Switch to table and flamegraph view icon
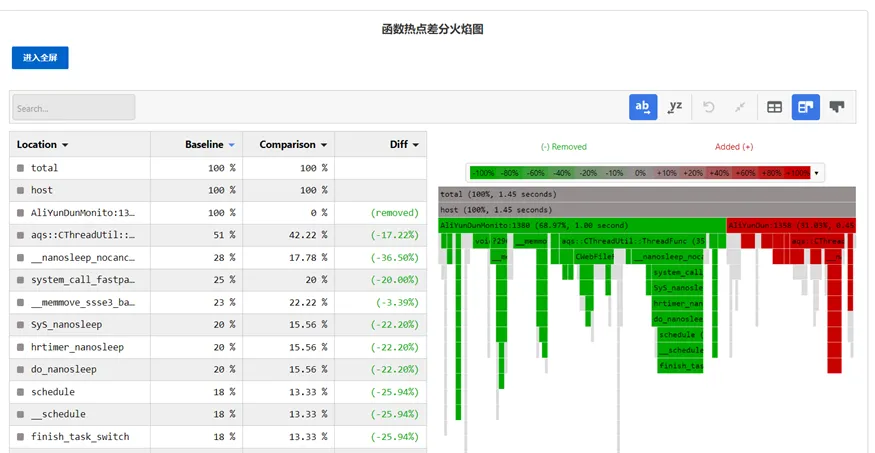Screen dimensions: 875x453 pos(806,107)
